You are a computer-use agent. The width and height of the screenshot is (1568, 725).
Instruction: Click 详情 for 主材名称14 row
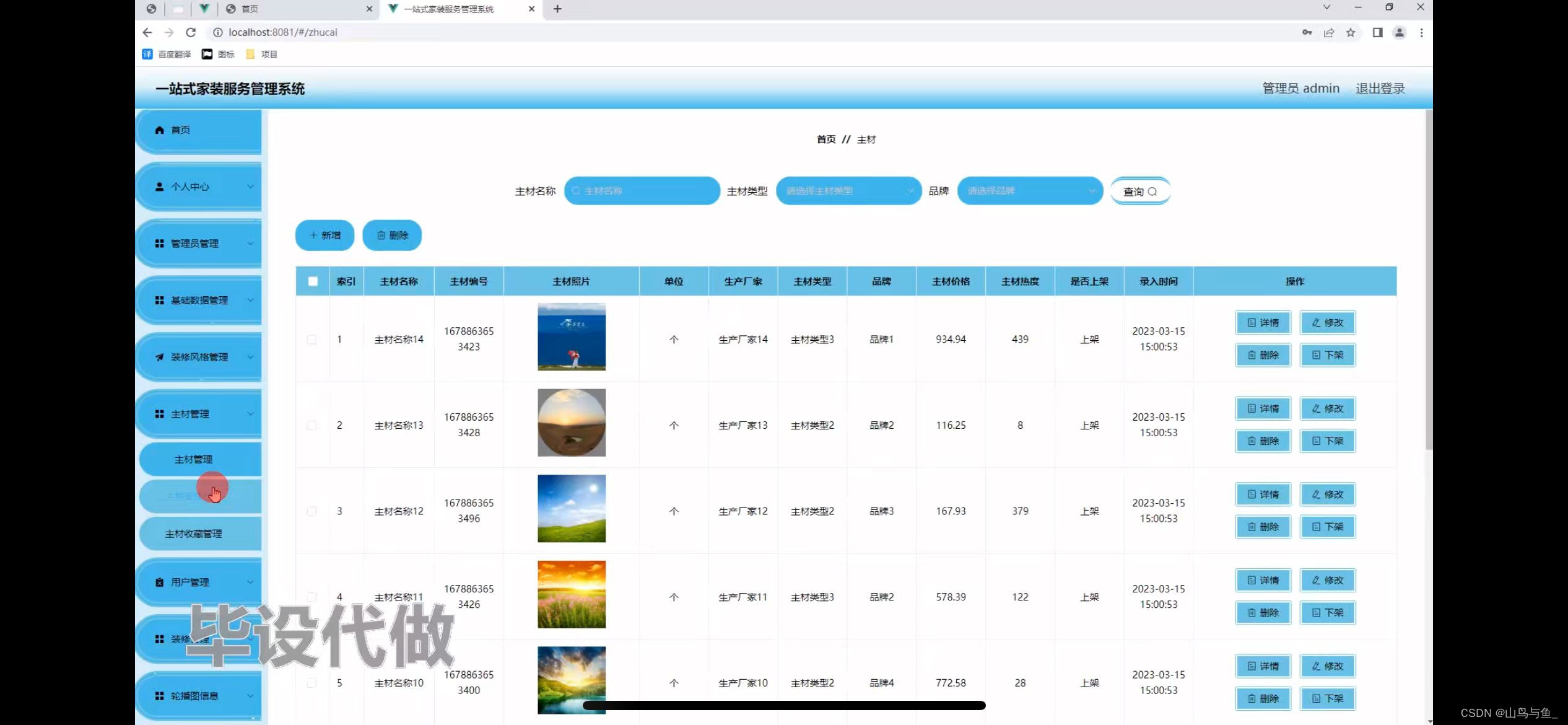pos(1263,323)
